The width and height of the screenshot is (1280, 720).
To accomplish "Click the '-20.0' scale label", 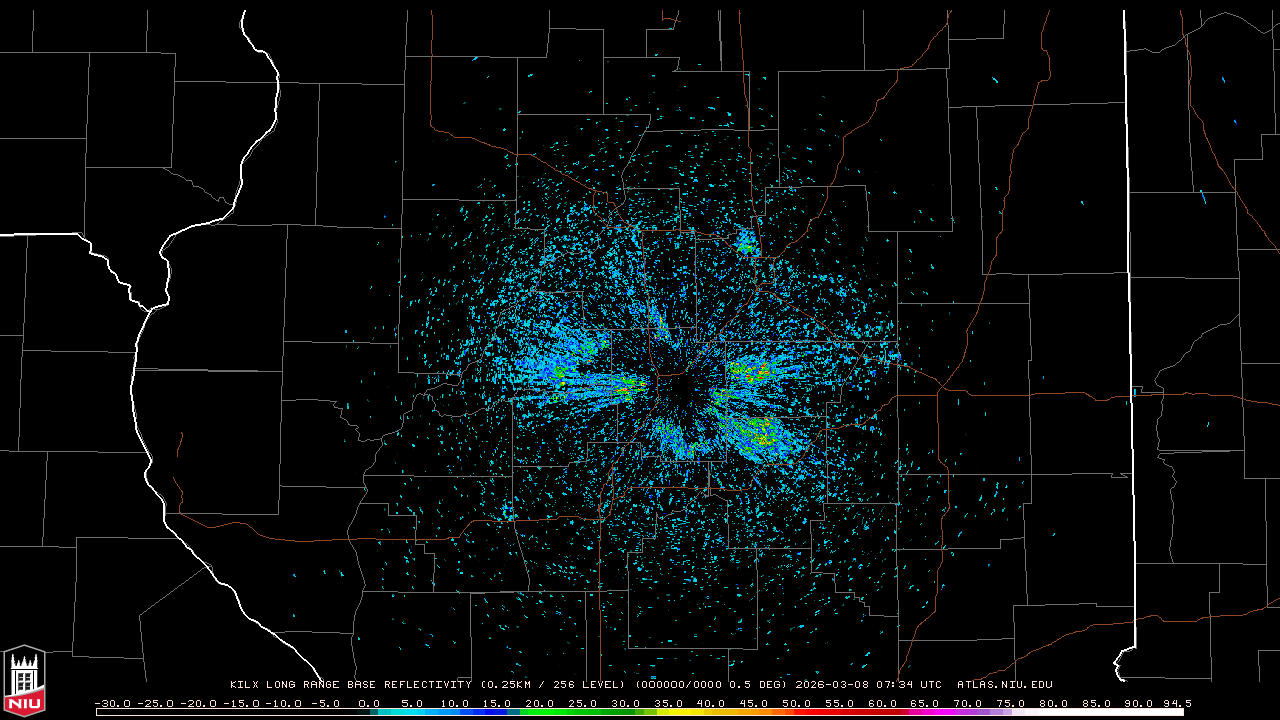I will [199, 704].
